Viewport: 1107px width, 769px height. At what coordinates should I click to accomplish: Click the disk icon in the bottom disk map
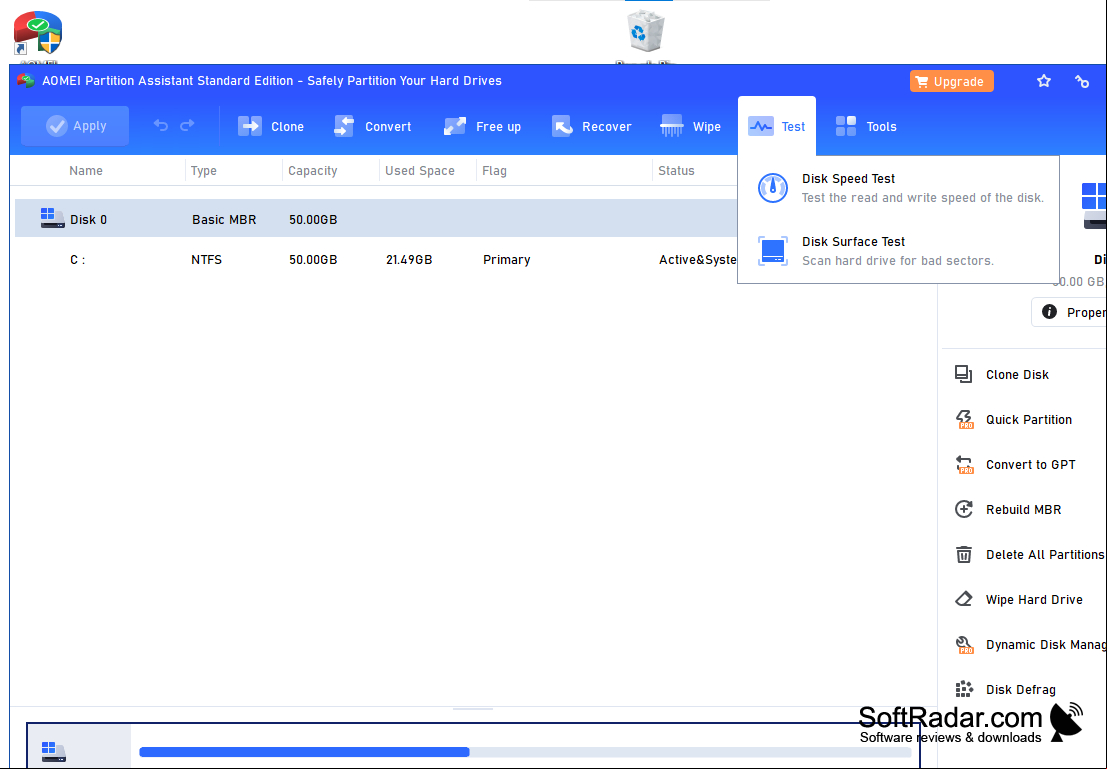click(x=54, y=751)
